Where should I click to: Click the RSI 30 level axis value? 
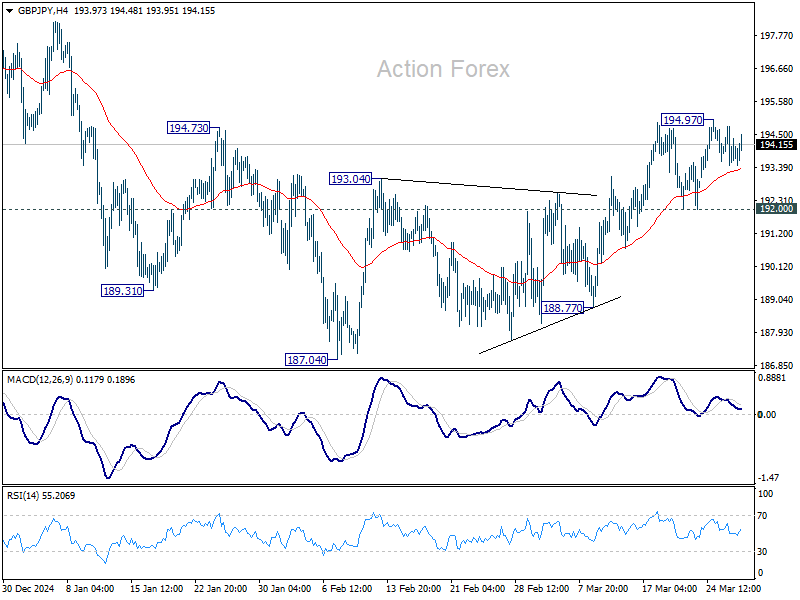(x=762, y=552)
